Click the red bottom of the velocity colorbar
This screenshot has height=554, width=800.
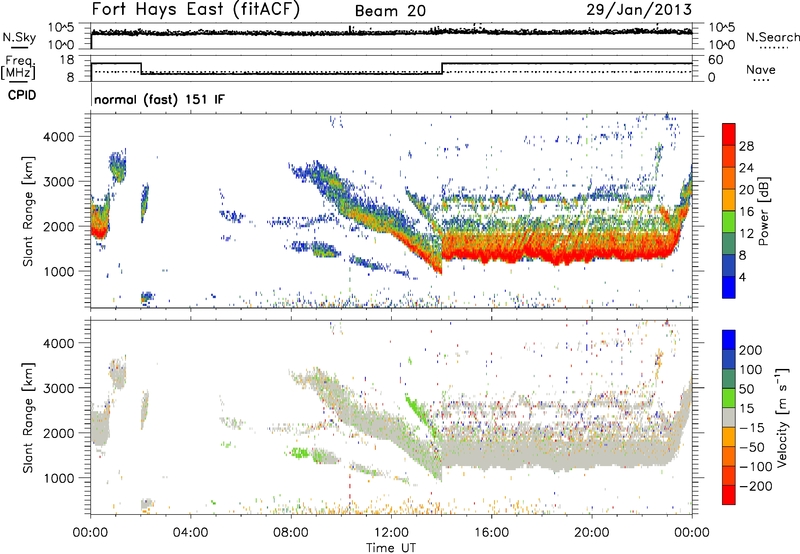pos(729,495)
